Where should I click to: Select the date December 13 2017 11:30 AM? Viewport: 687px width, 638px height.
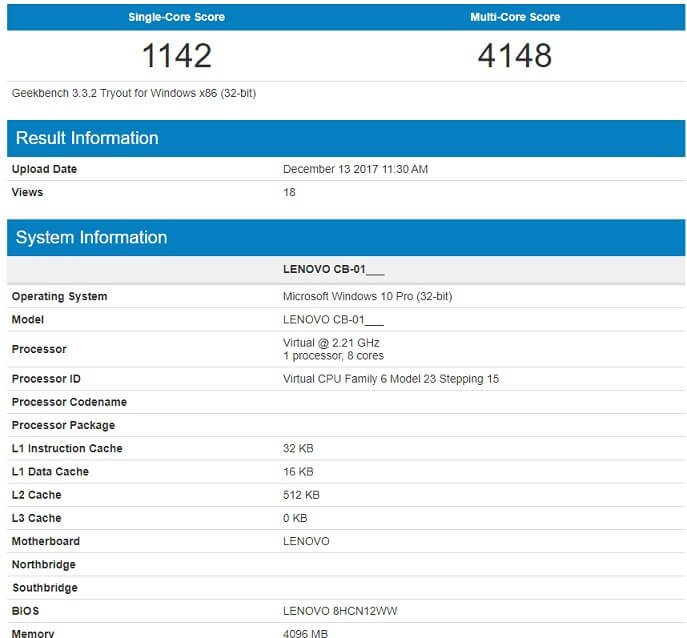tap(355, 169)
